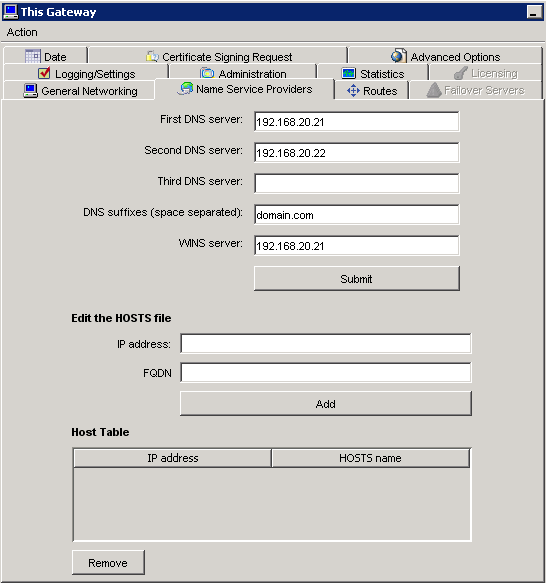The width and height of the screenshot is (546, 583).
Task: Open the Action menu
Action: click(x=22, y=32)
